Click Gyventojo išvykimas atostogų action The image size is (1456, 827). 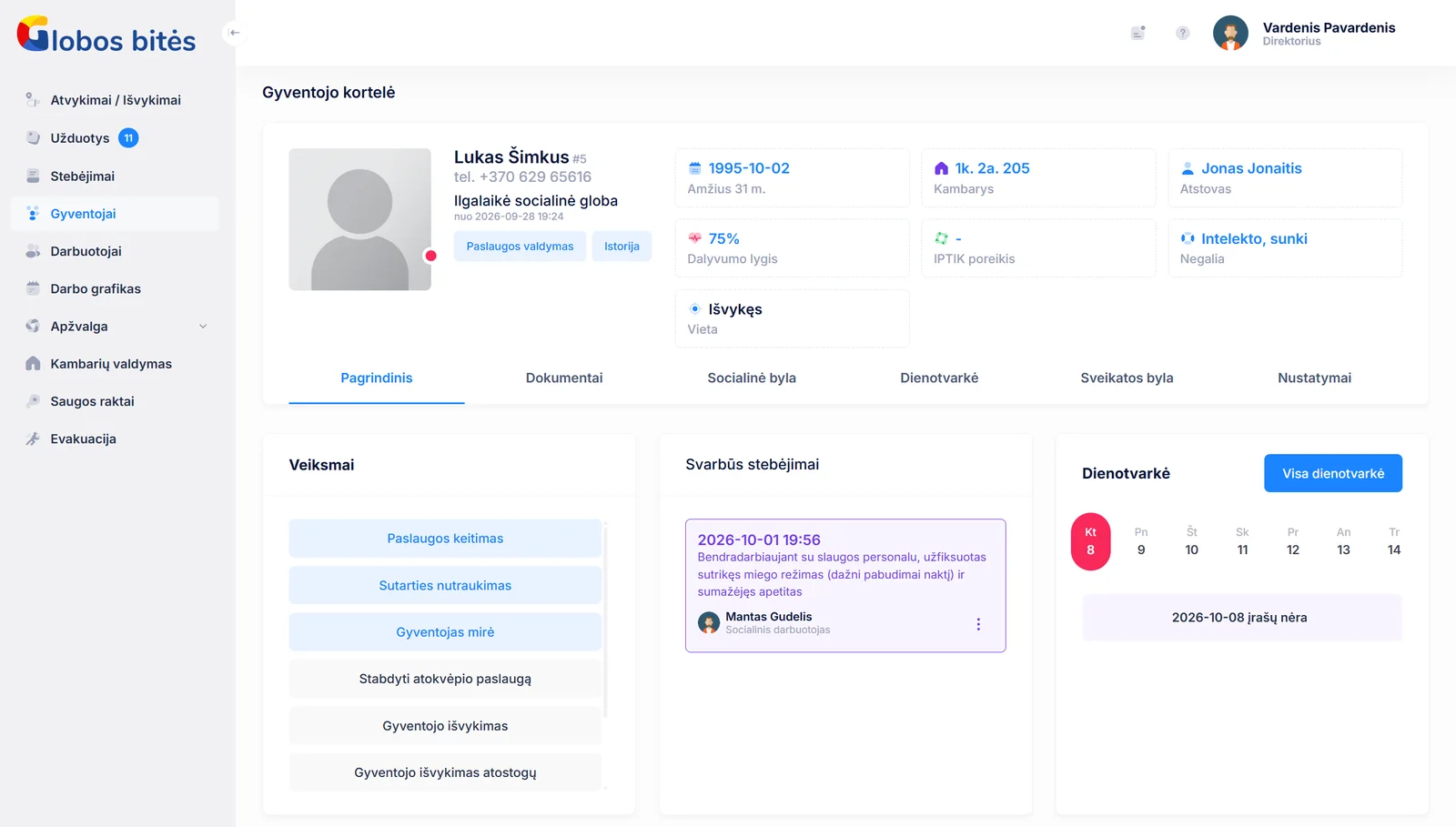tap(445, 772)
